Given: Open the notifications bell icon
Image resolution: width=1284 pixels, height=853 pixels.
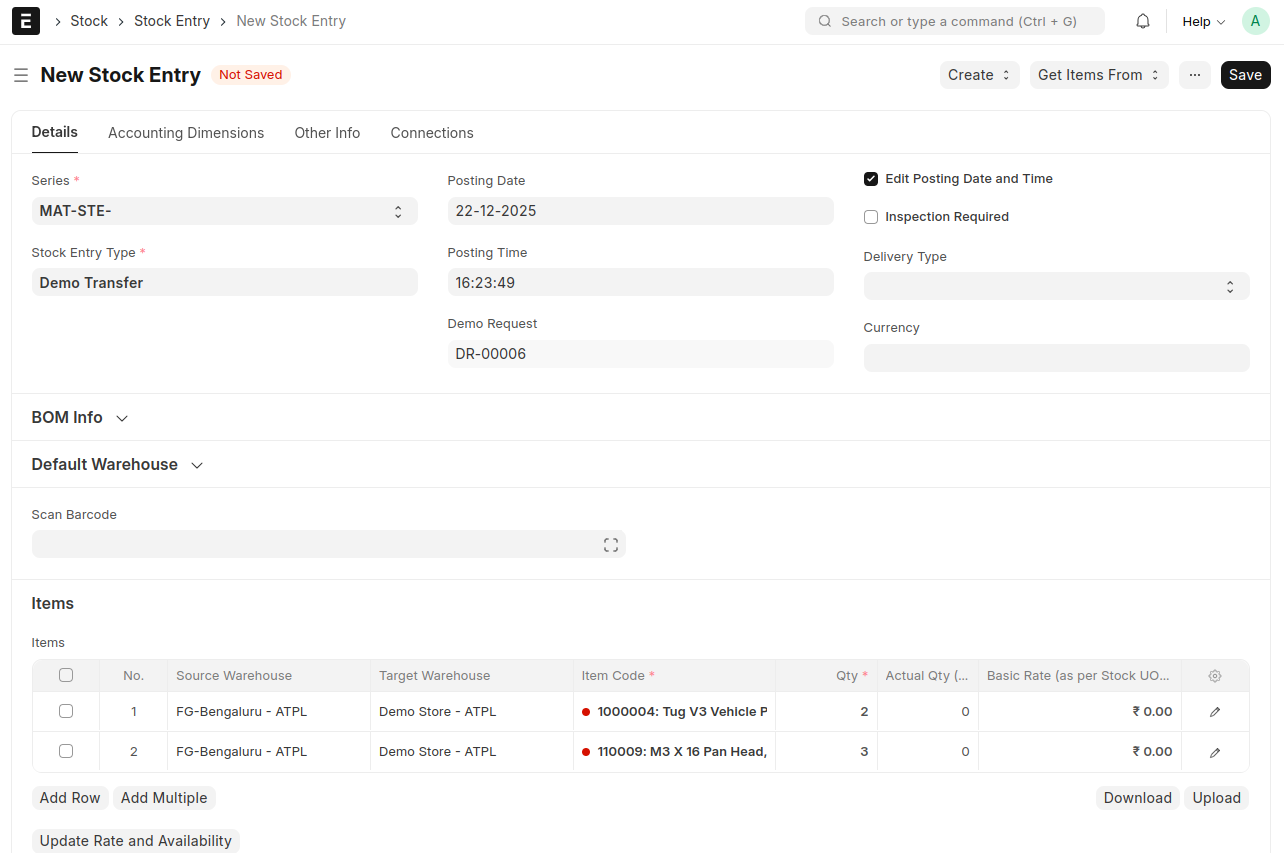Looking at the screenshot, I should [x=1143, y=21].
